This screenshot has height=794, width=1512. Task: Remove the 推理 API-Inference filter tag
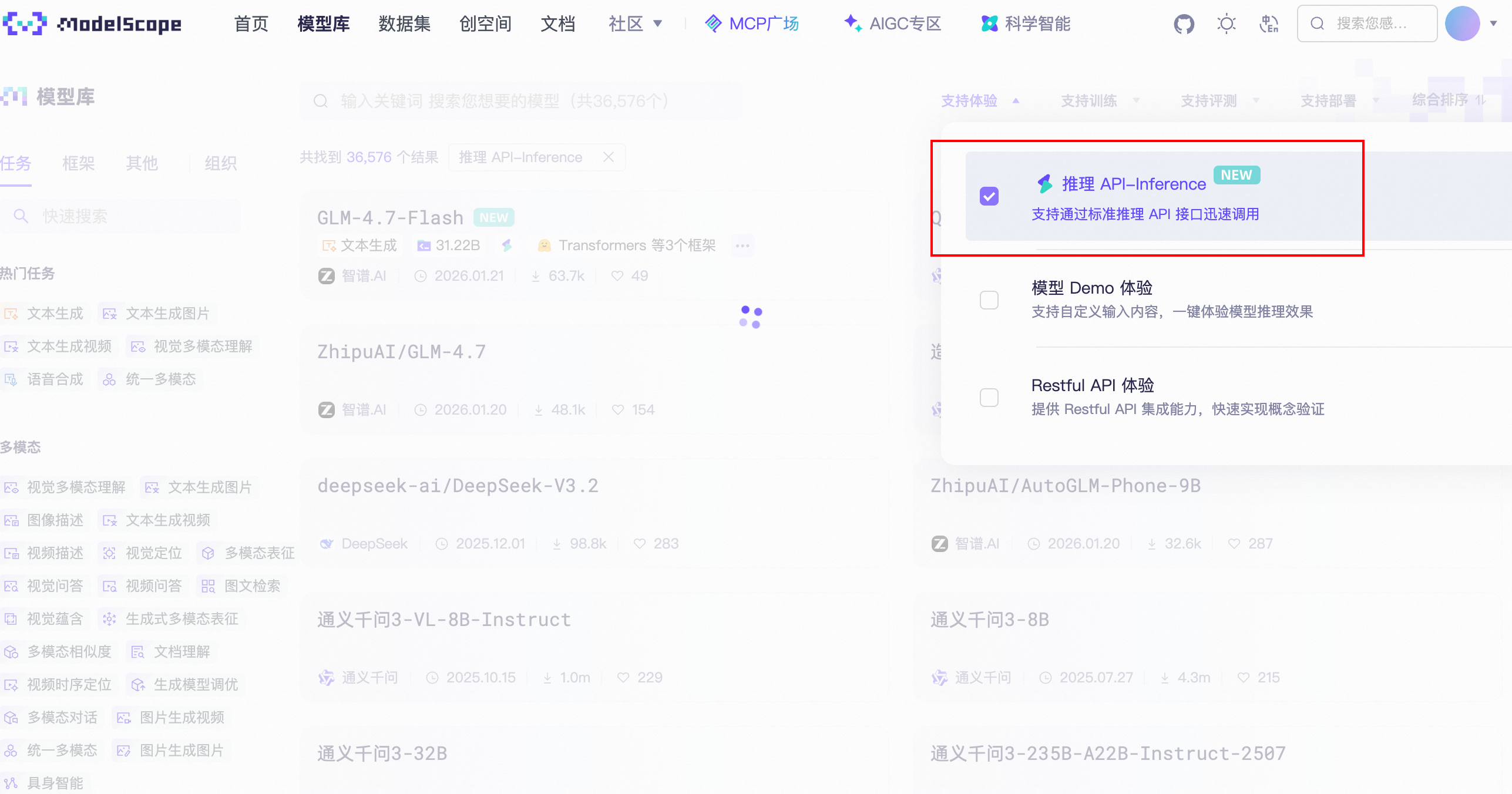pyautogui.click(x=609, y=157)
